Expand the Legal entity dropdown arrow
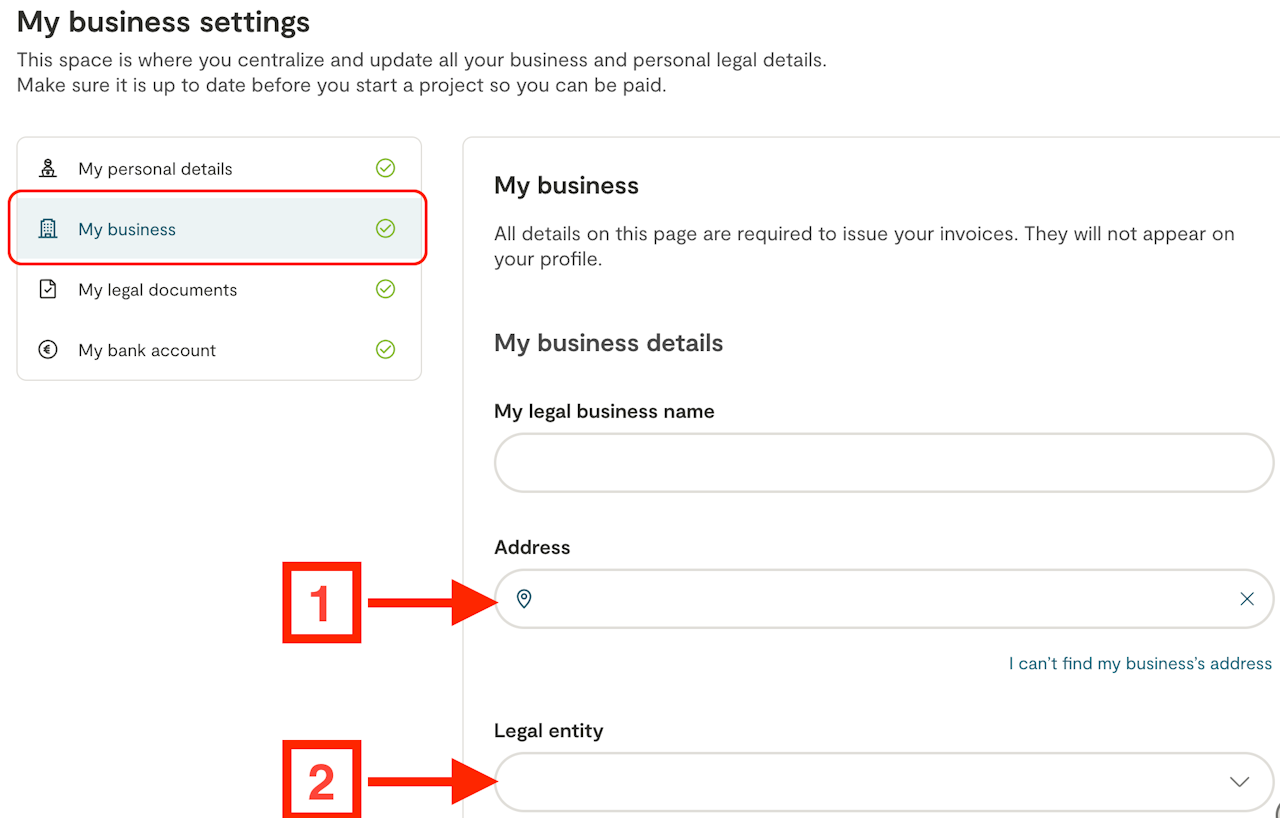Image resolution: width=1280 pixels, height=818 pixels. coord(1240,782)
